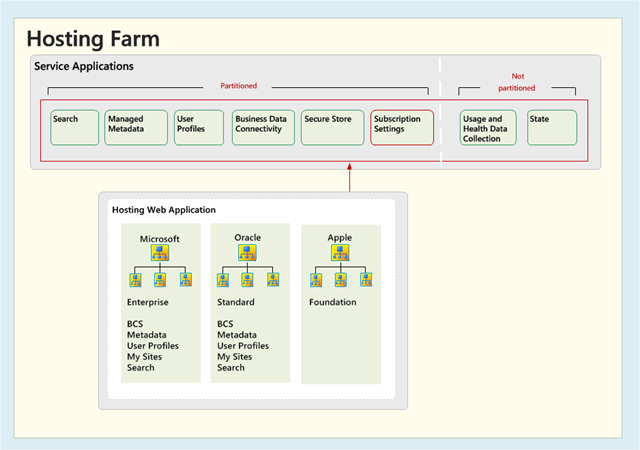The height and width of the screenshot is (450, 640).
Task: Click the Foundation label under Apple
Action: [333, 302]
